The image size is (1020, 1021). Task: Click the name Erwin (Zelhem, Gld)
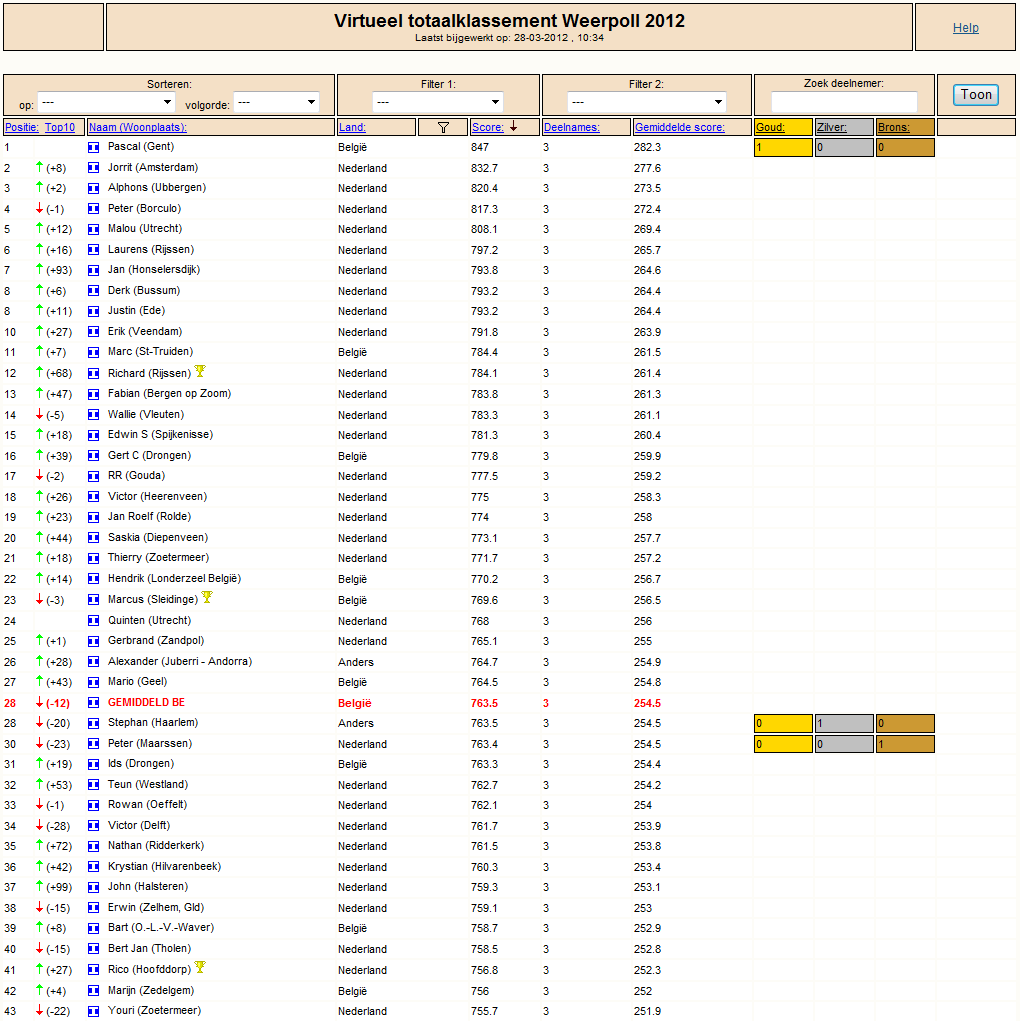[156, 908]
